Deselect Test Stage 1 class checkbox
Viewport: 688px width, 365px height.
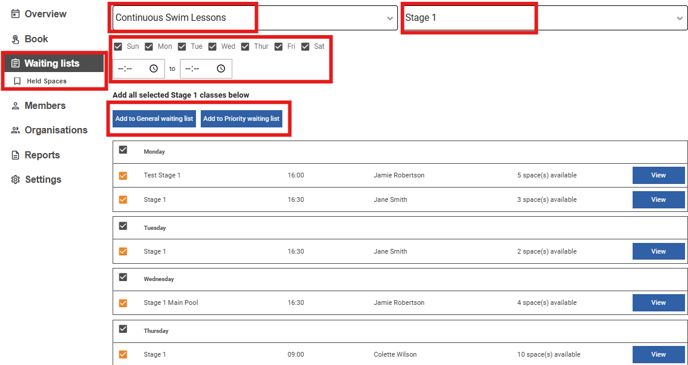[123, 175]
